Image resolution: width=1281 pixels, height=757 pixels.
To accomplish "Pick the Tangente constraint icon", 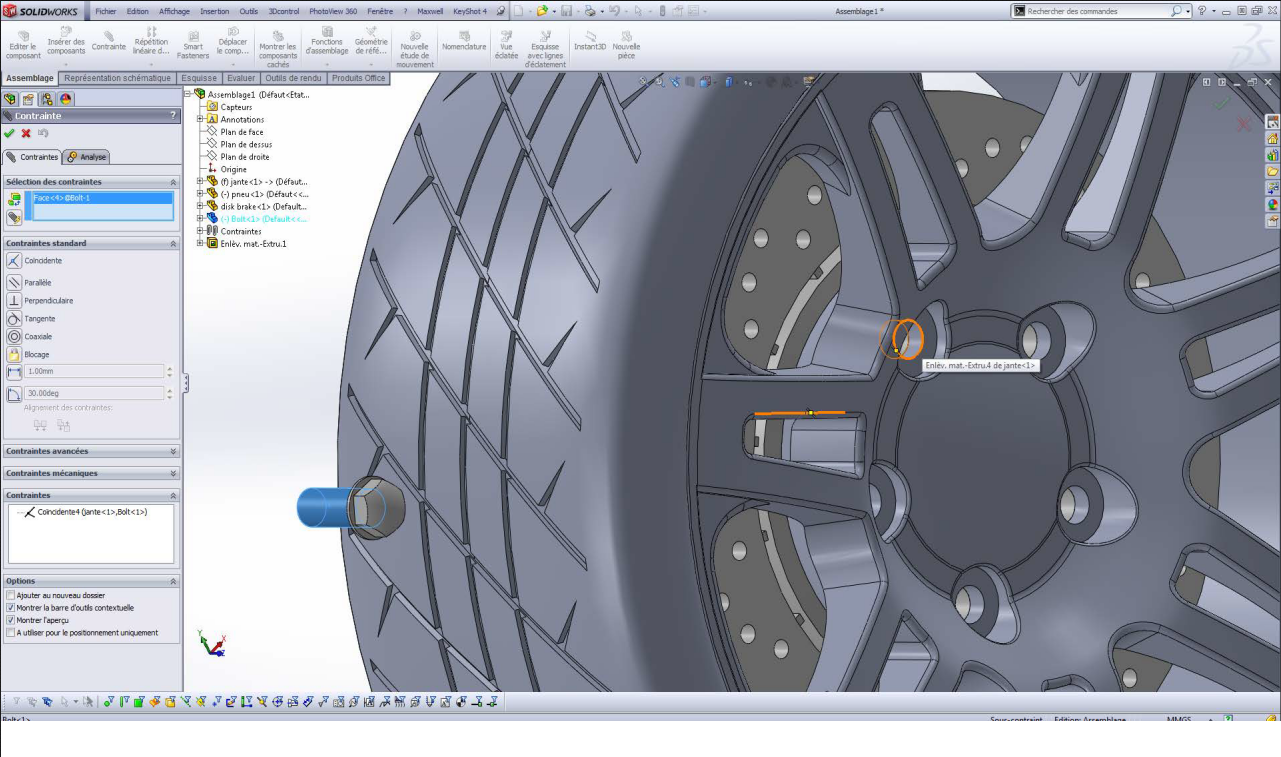I will [14, 319].
